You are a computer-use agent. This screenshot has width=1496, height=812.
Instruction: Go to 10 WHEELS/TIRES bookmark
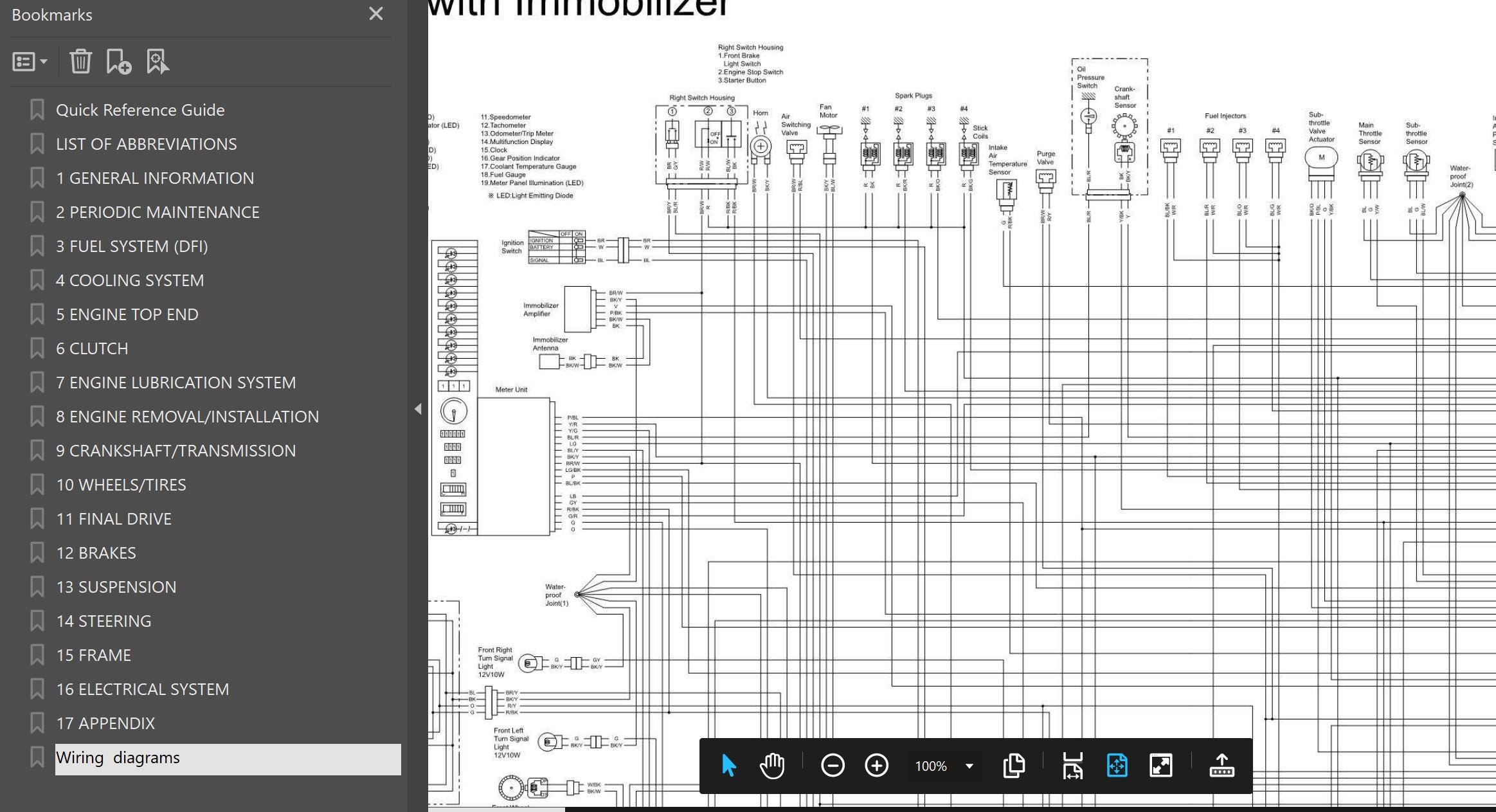click(x=121, y=485)
